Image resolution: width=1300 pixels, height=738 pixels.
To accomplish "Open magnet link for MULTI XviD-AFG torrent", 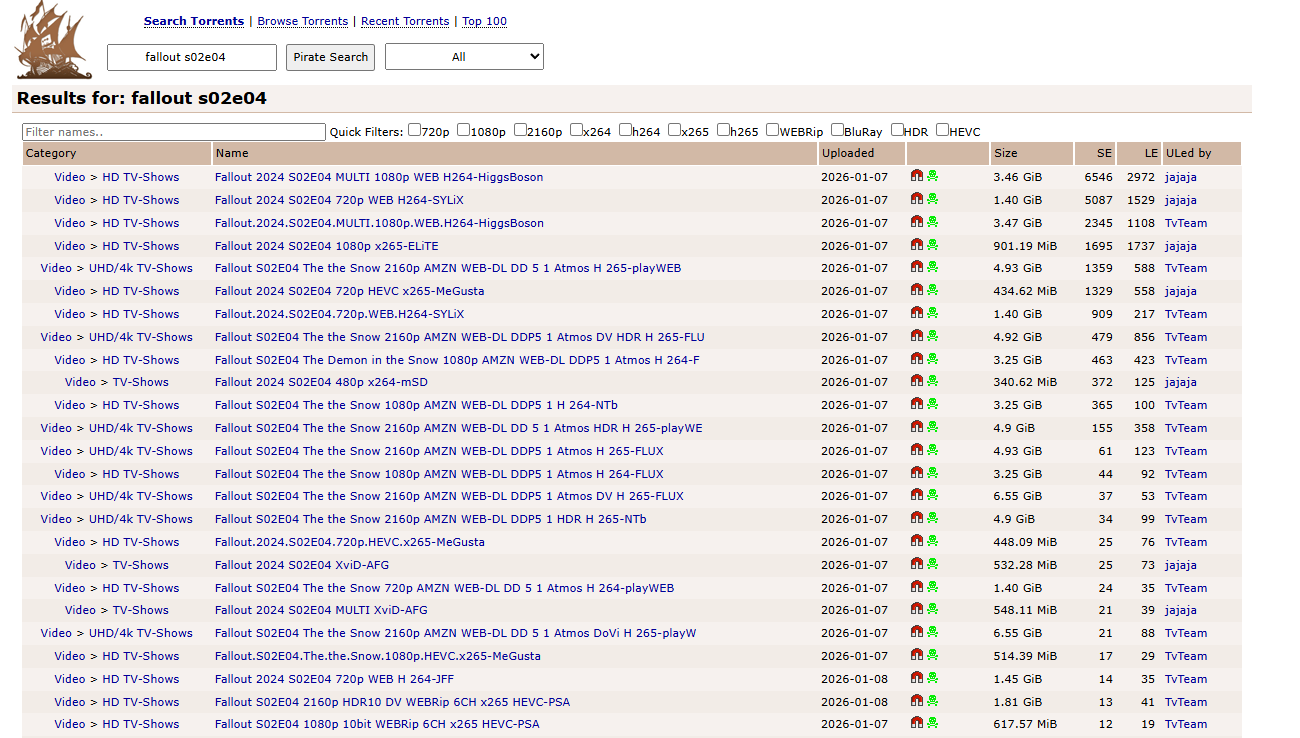I will point(916,609).
